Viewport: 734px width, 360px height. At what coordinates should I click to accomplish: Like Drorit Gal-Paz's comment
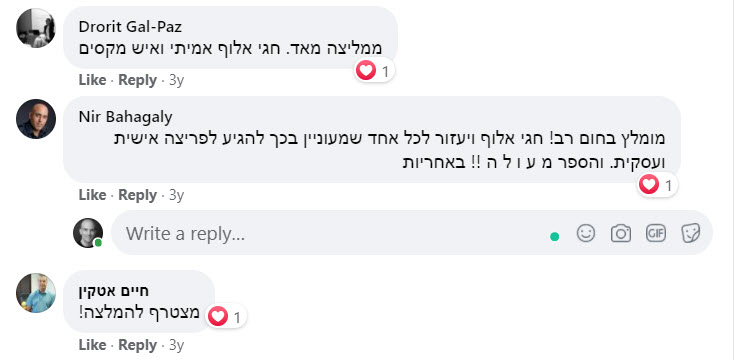click(92, 80)
